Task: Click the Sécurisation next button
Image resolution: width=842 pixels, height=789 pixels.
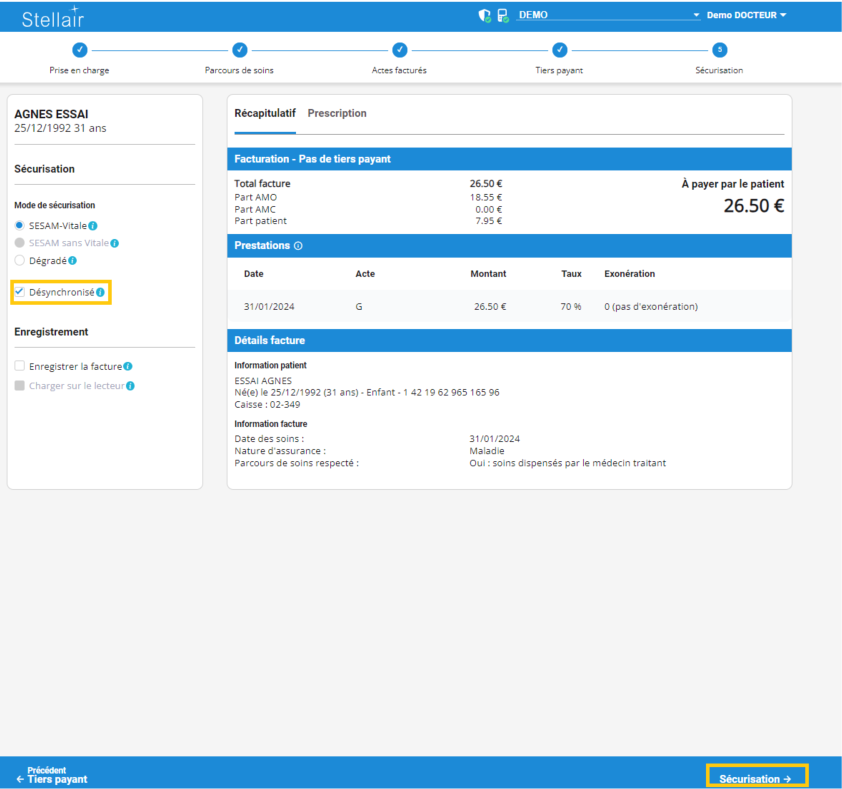Action: click(x=756, y=777)
